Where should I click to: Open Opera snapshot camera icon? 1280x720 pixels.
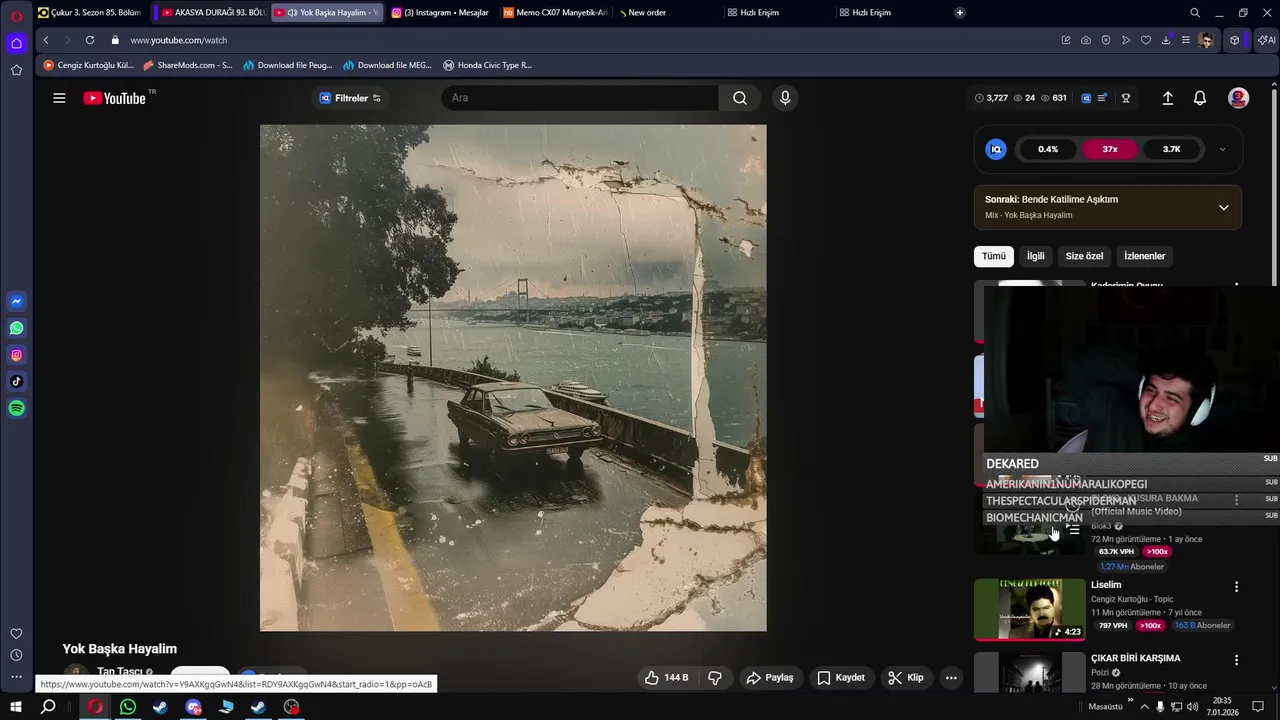pos(1086,40)
